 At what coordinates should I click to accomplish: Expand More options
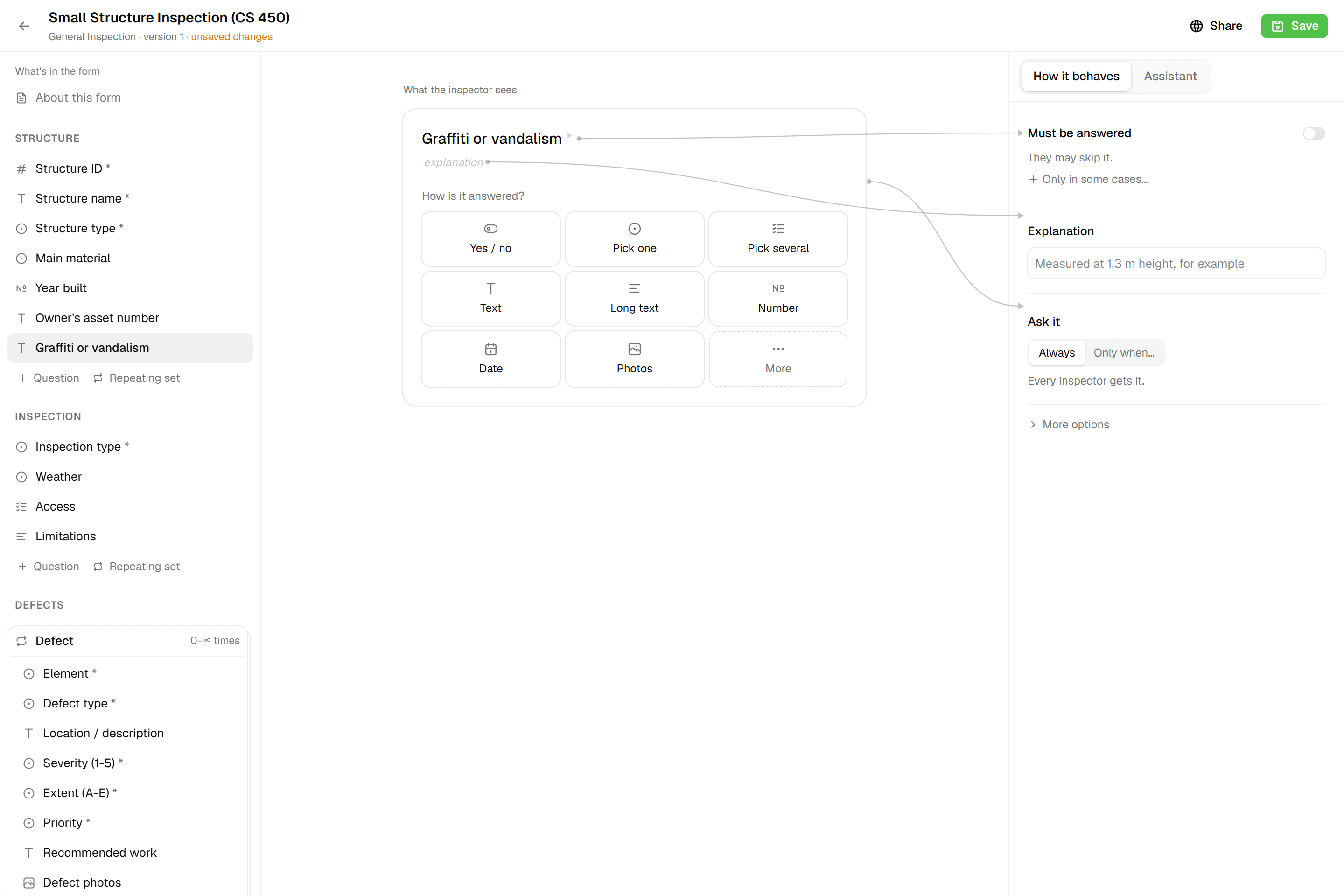(x=1069, y=425)
